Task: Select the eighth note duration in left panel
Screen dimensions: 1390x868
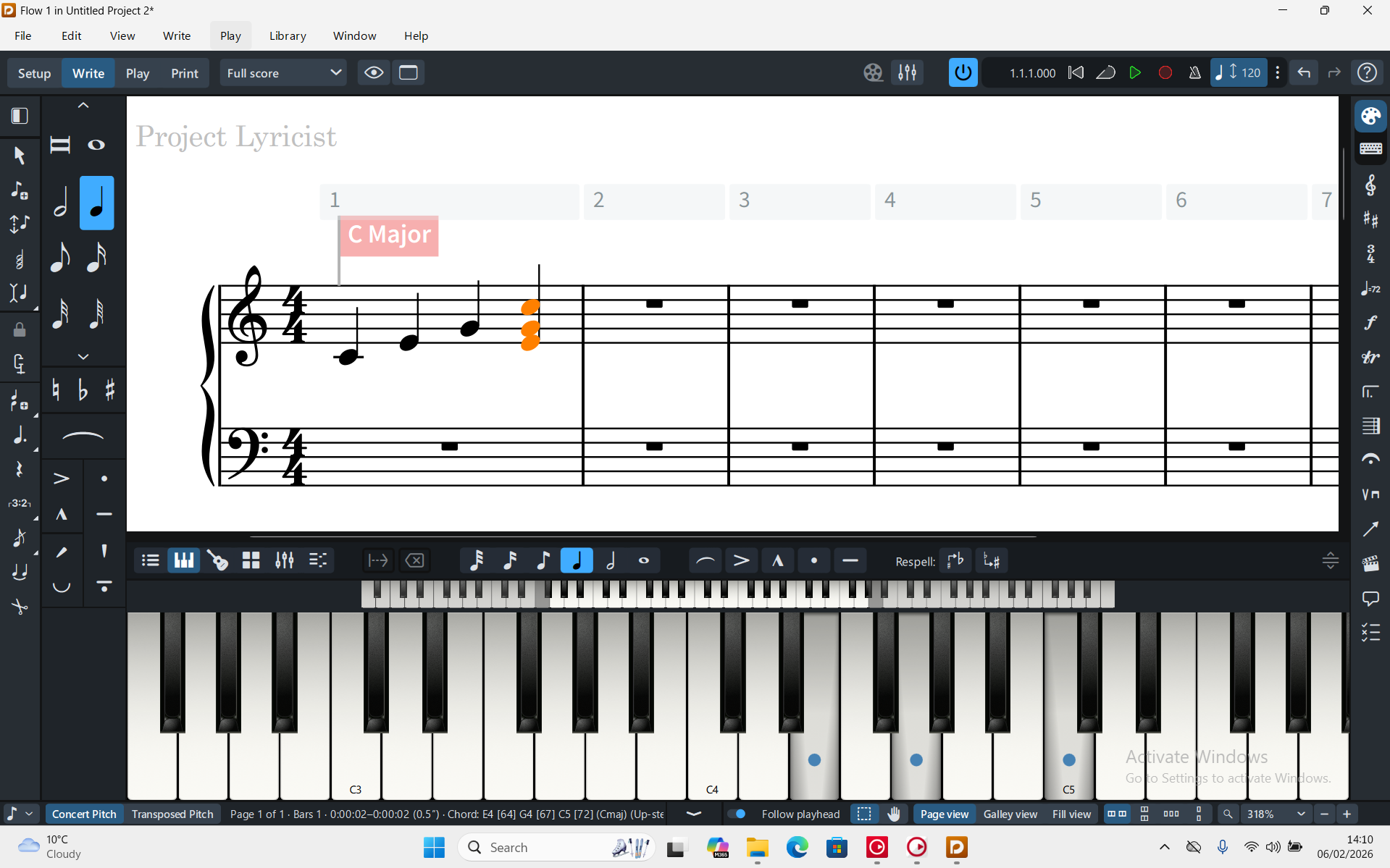Action: (61, 257)
